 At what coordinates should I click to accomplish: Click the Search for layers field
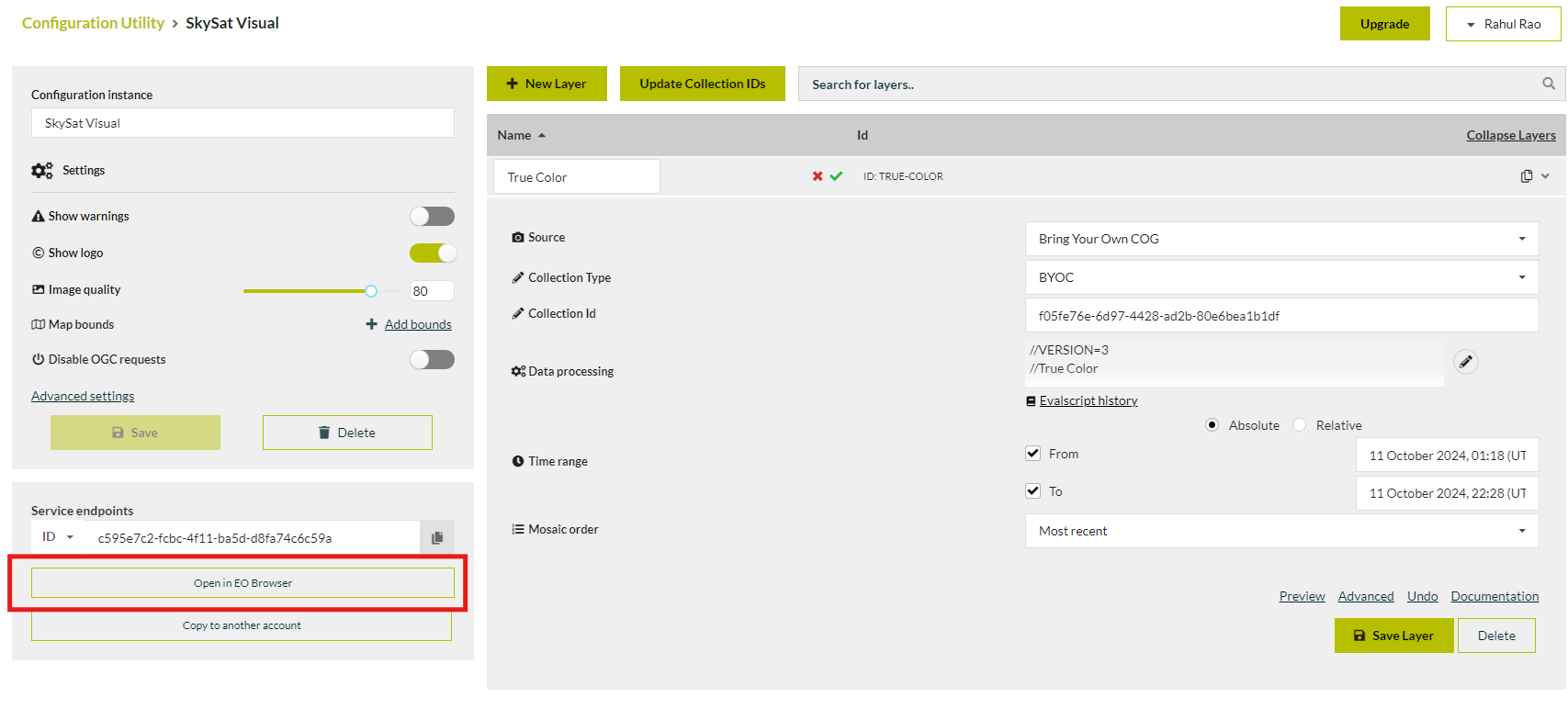tap(1181, 84)
